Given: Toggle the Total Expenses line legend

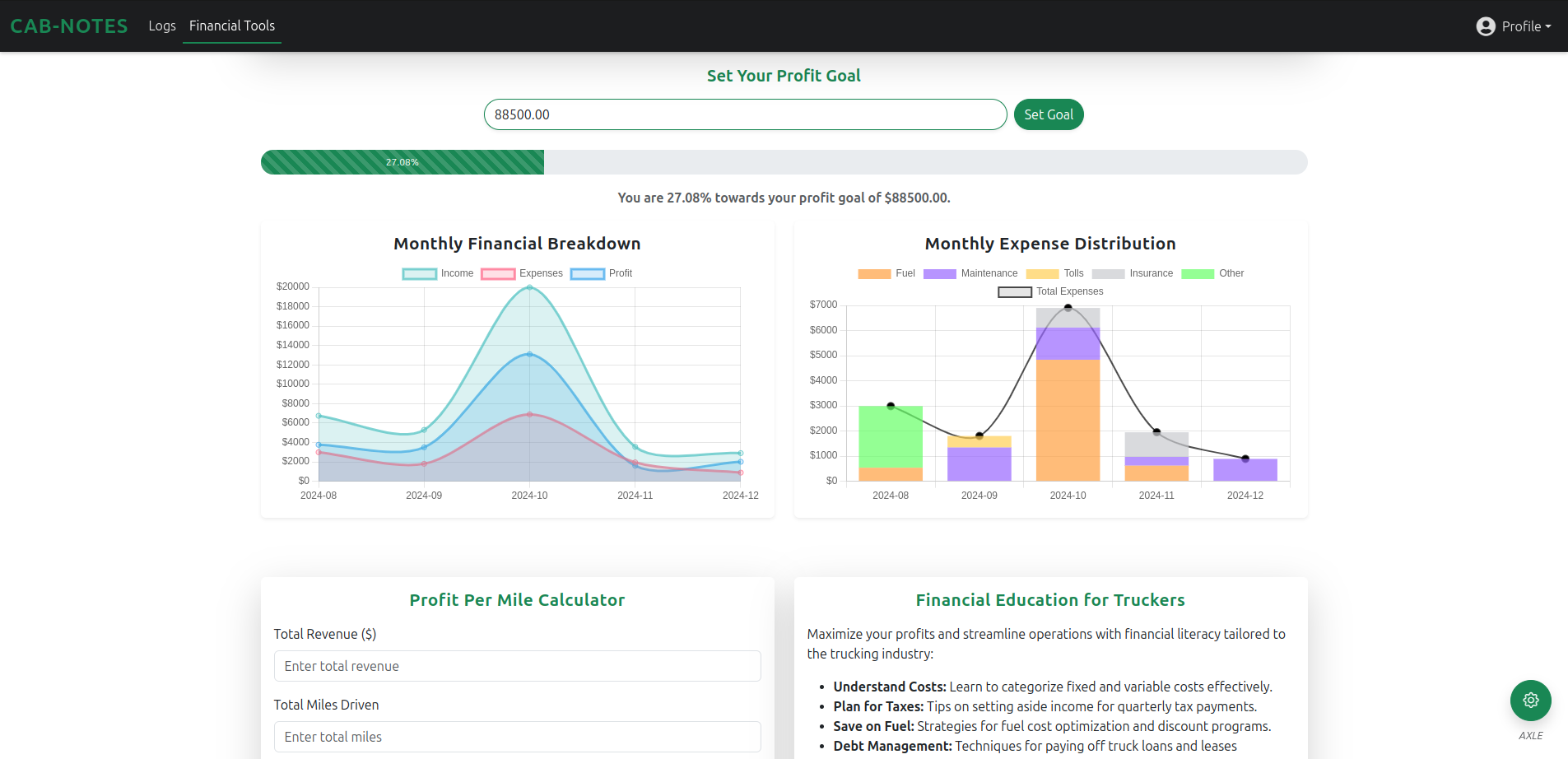Looking at the screenshot, I should click(x=1050, y=292).
